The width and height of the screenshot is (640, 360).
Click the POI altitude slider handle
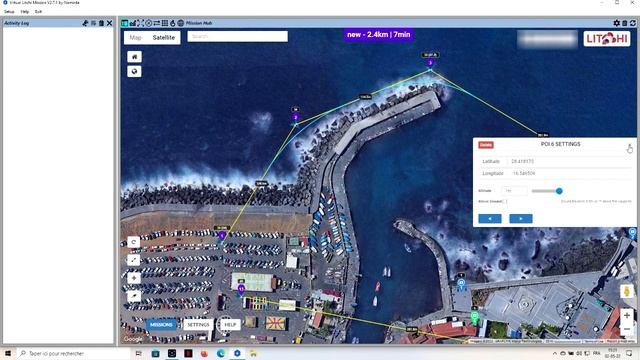(559, 191)
